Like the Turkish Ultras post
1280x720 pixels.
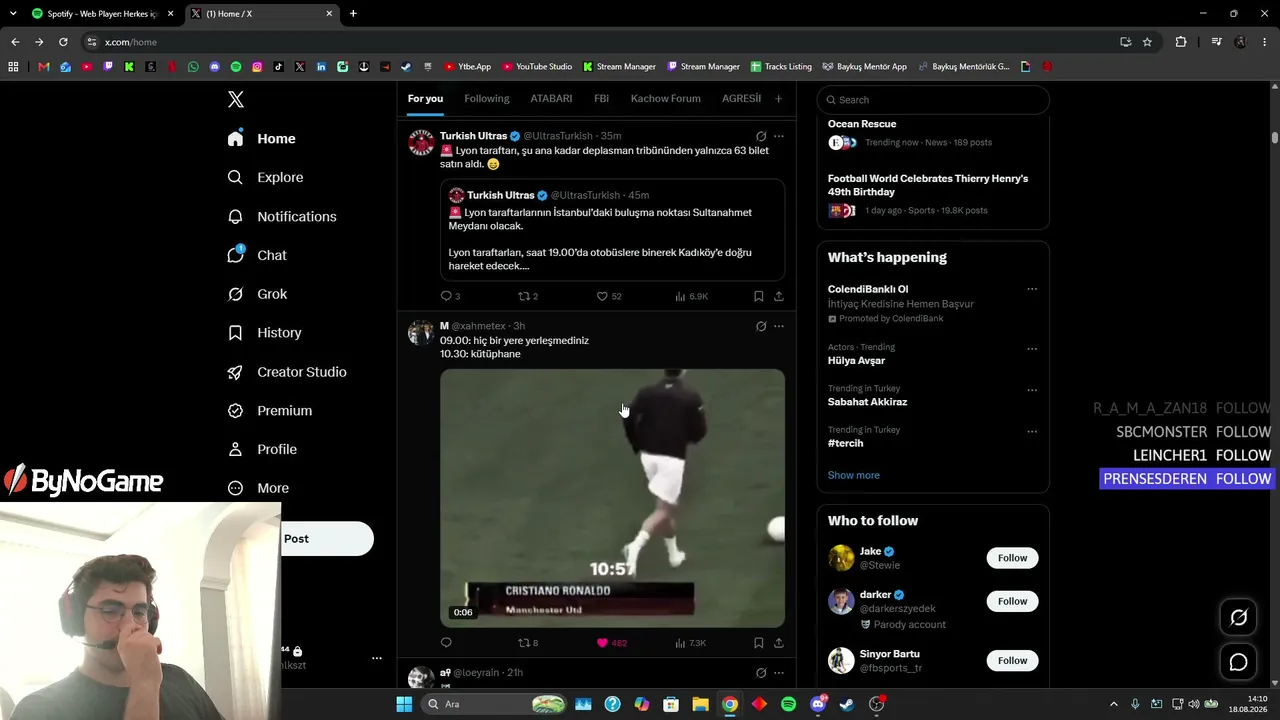point(609,296)
